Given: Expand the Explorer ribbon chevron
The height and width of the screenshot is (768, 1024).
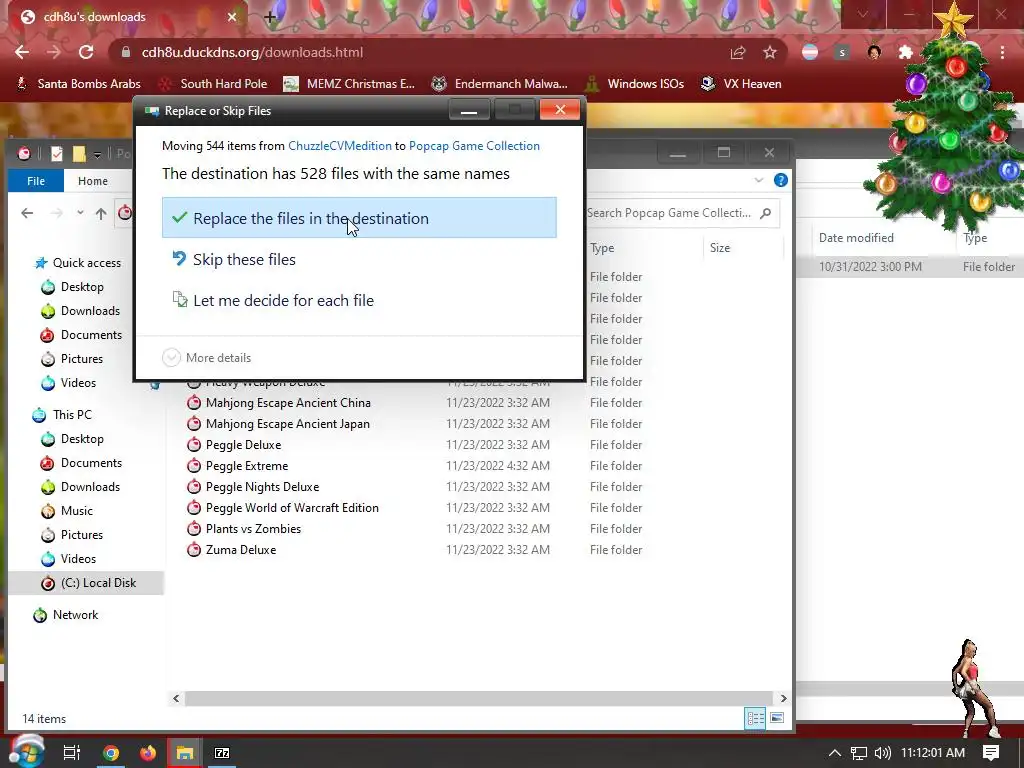Looking at the screenshot, I should coord(759,180).
